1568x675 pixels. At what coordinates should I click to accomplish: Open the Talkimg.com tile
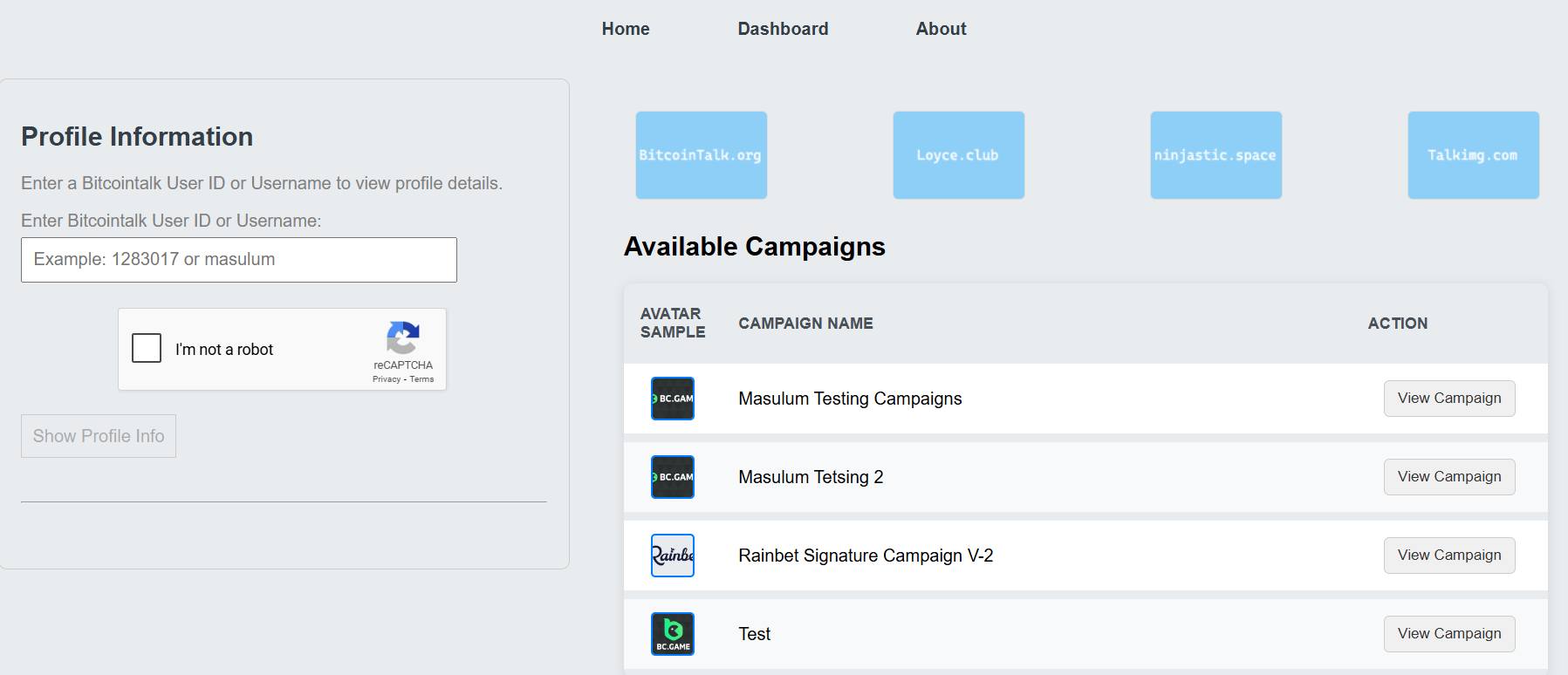pos(1474,155)
